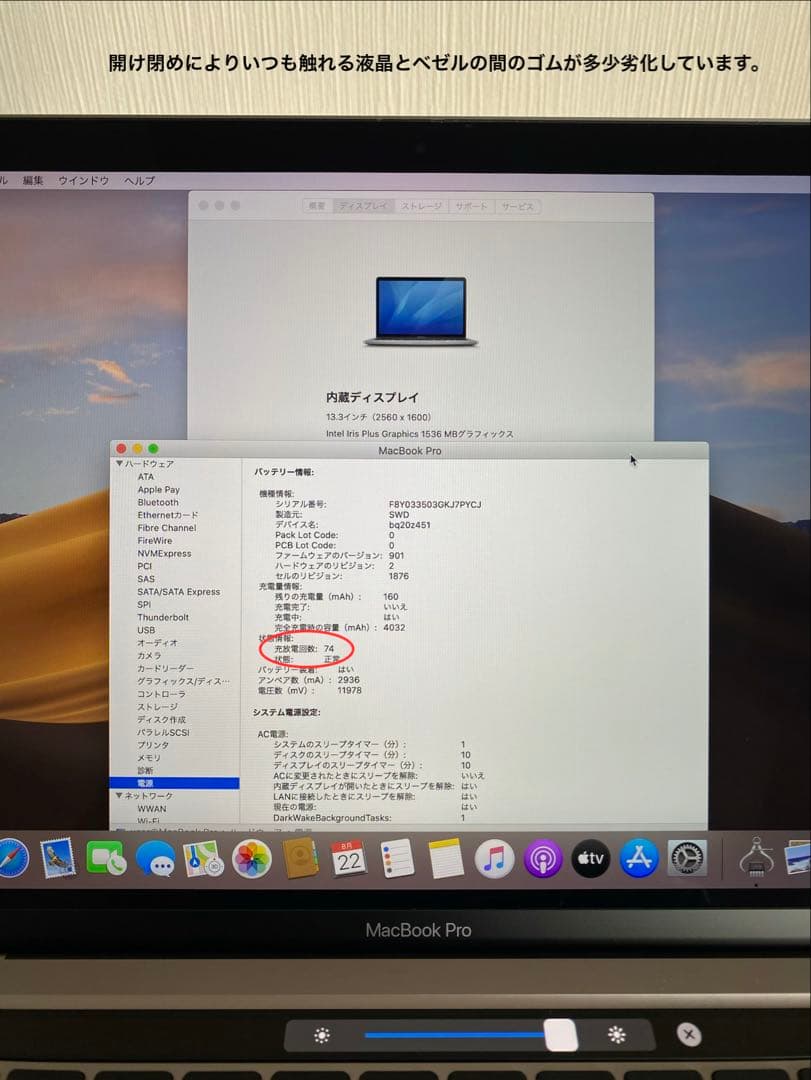Launch the App Store from the Dock
The width and height of the screenshot is (811, 1080).
(x=638, y=858)
